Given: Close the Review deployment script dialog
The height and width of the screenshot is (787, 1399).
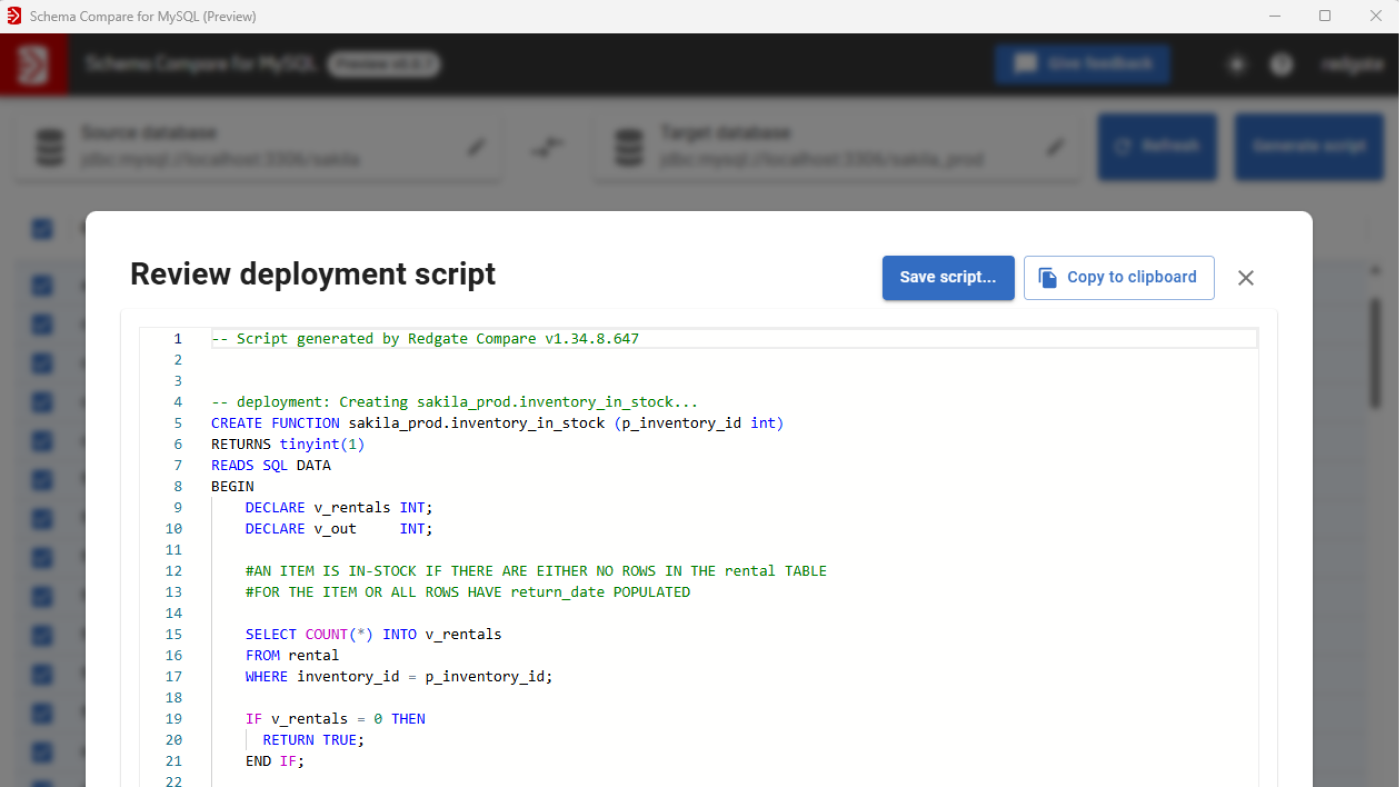Looking at the screenshot, I should [x=1245, y=278].
